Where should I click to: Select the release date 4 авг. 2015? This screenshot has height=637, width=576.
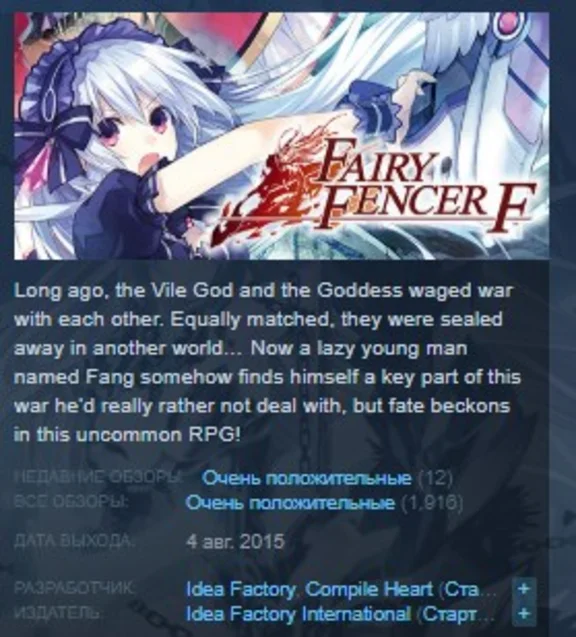click(235, 542)
